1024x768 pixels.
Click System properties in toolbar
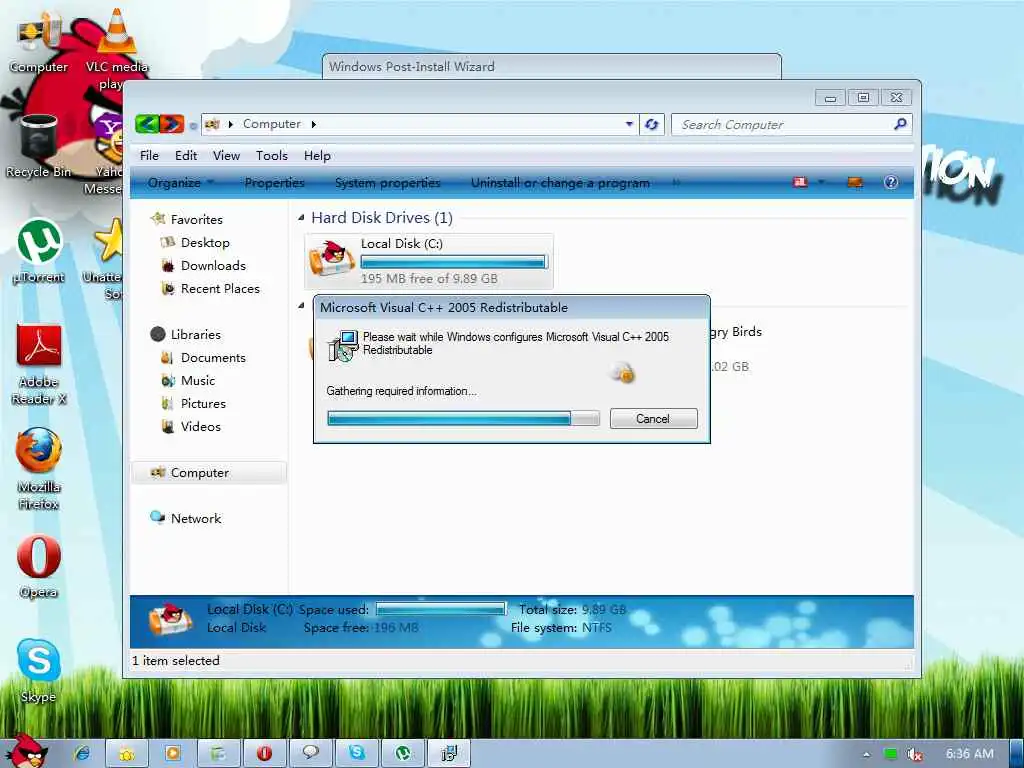387,183
